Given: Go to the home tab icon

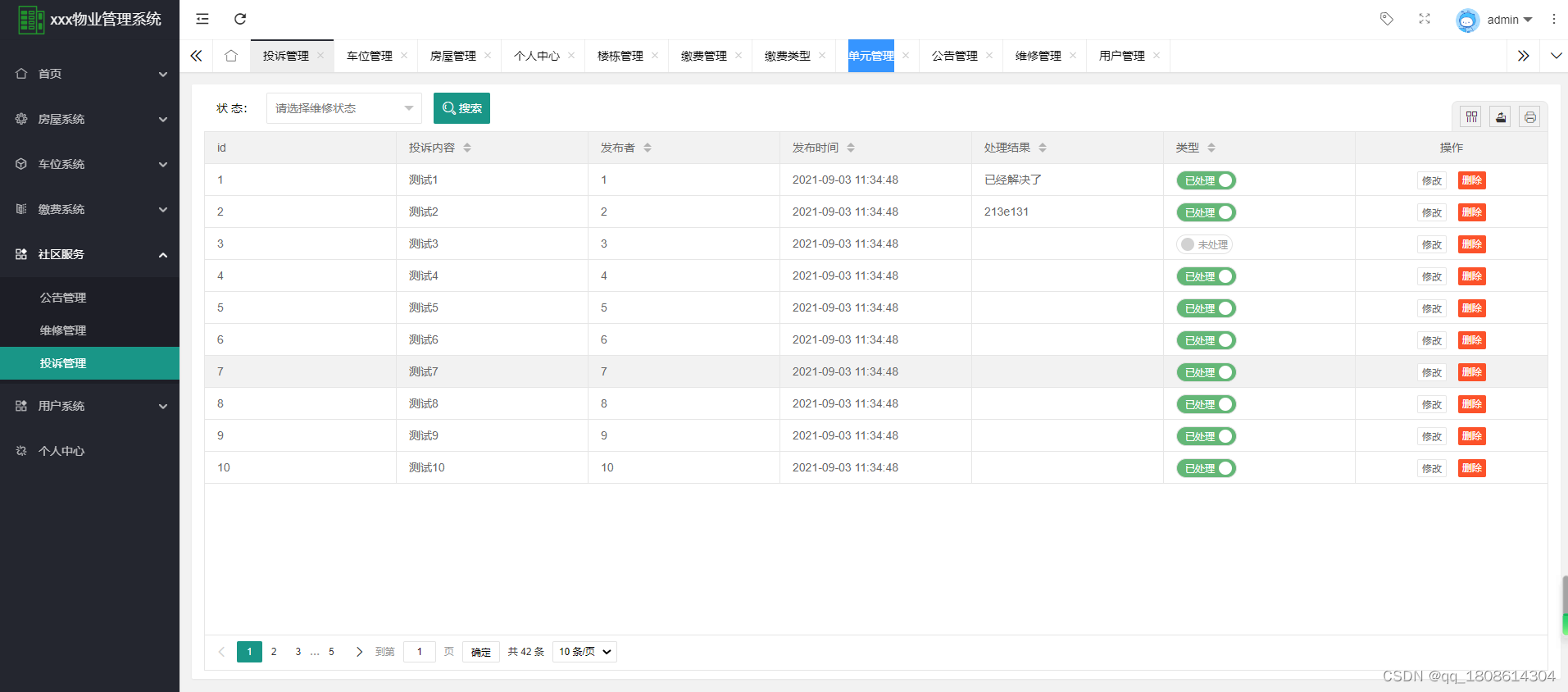Looking at the screenshot, I should tap(231, 56).
